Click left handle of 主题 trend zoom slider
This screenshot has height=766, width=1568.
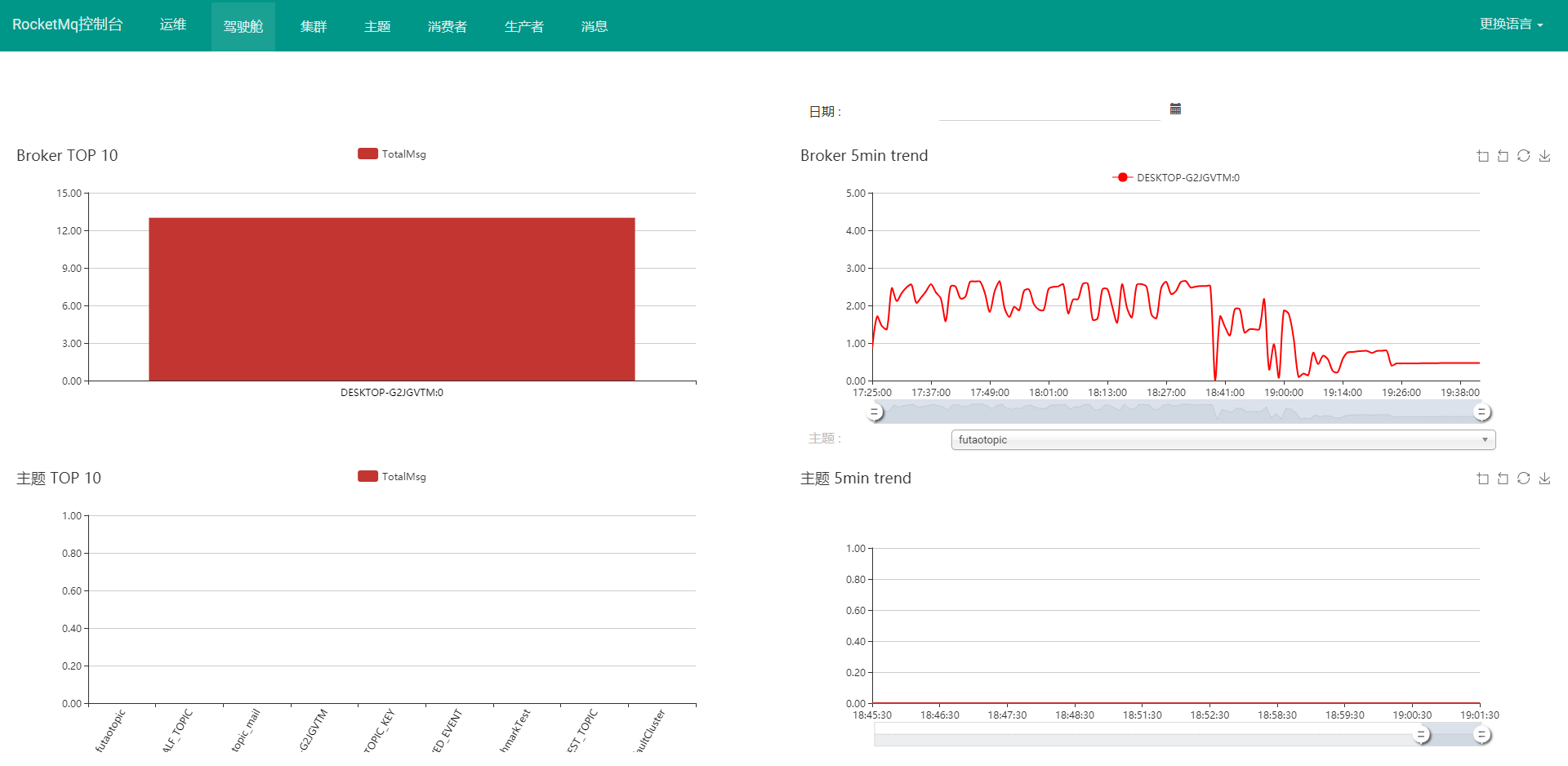1422,735
